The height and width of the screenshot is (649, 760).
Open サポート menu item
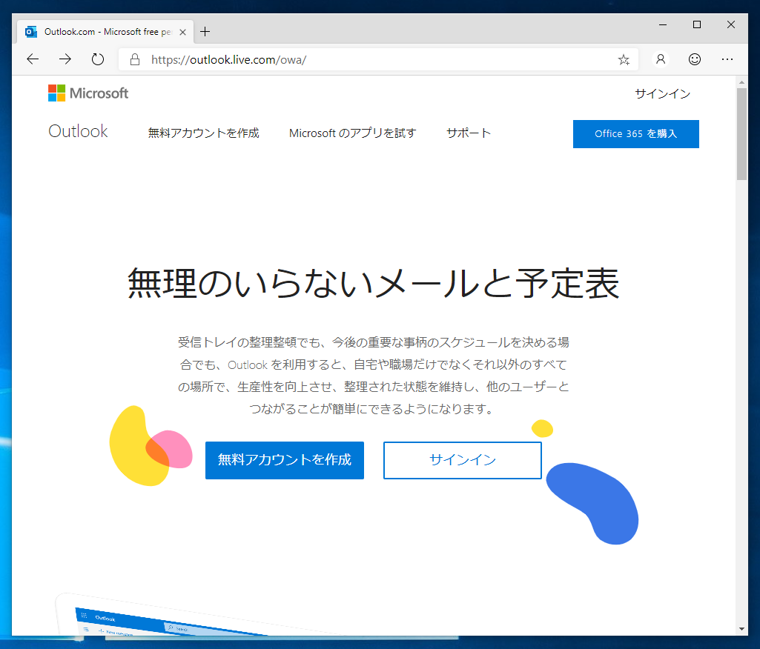coord(468,133)
